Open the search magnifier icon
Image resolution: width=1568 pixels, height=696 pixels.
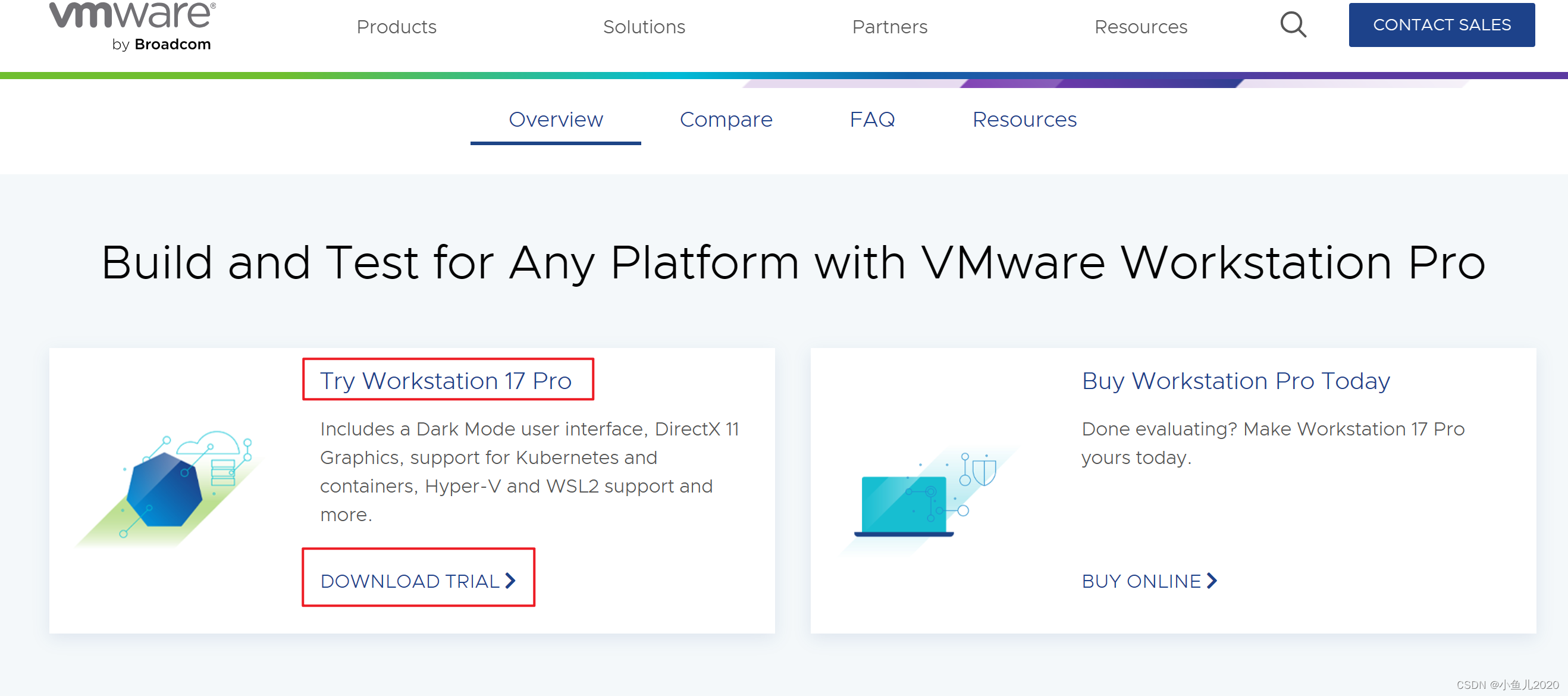[1293, 25]
